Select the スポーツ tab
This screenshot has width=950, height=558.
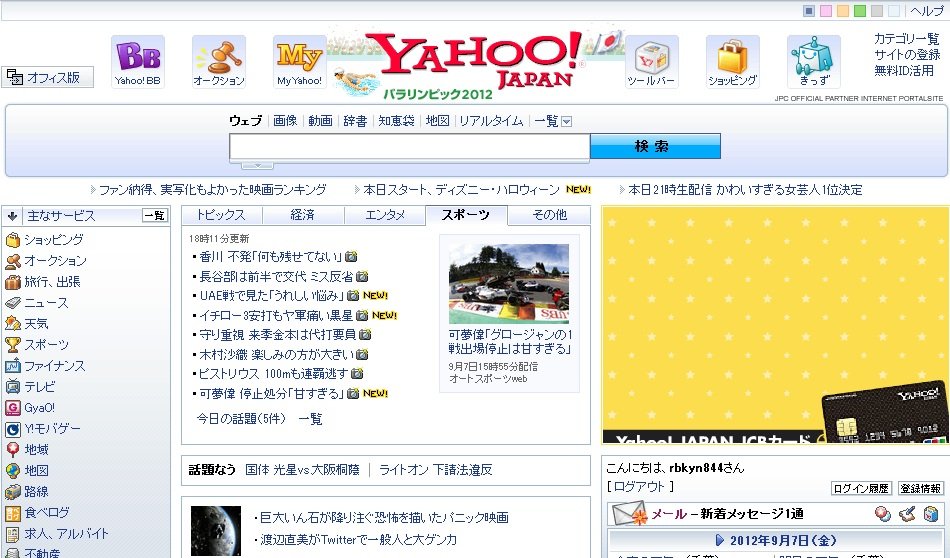[466, 215]
